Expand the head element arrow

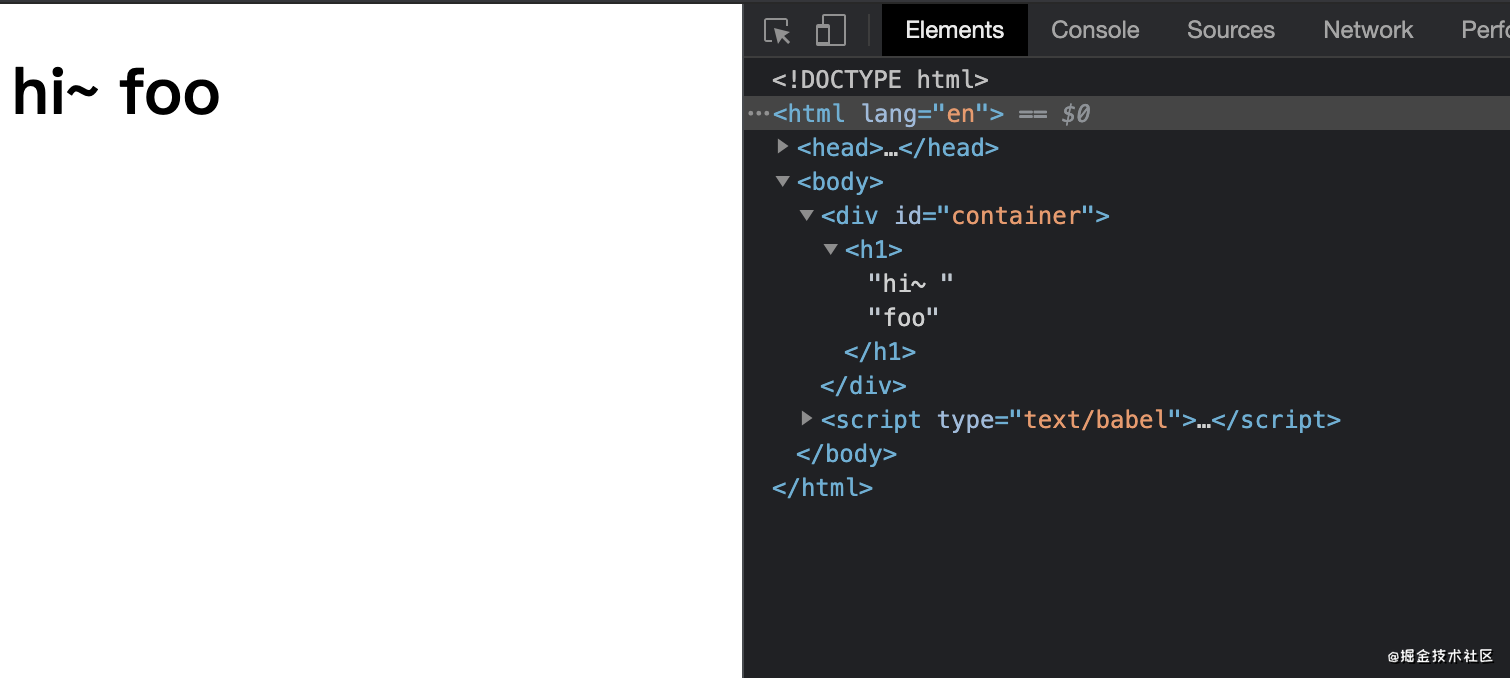pos(783,147)
